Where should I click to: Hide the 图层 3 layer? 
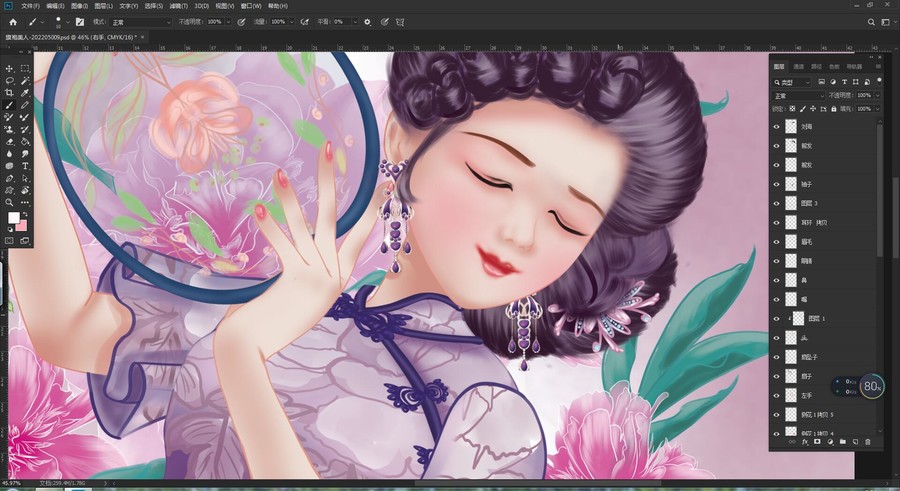(777, 203)
